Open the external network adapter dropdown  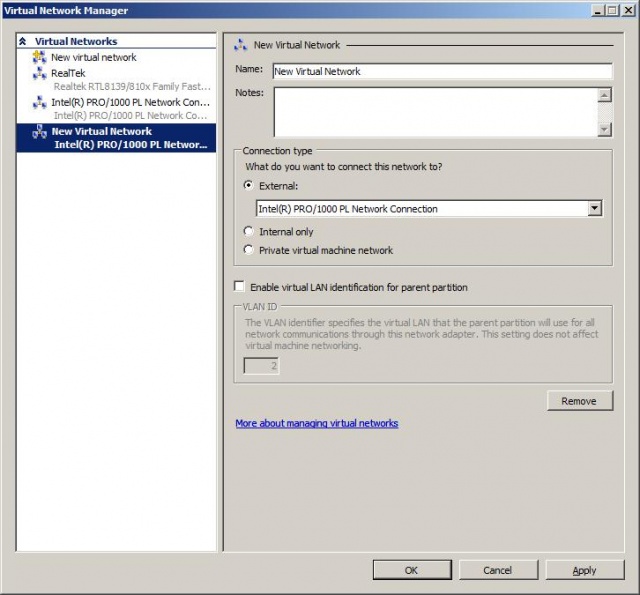coord(594,209)
